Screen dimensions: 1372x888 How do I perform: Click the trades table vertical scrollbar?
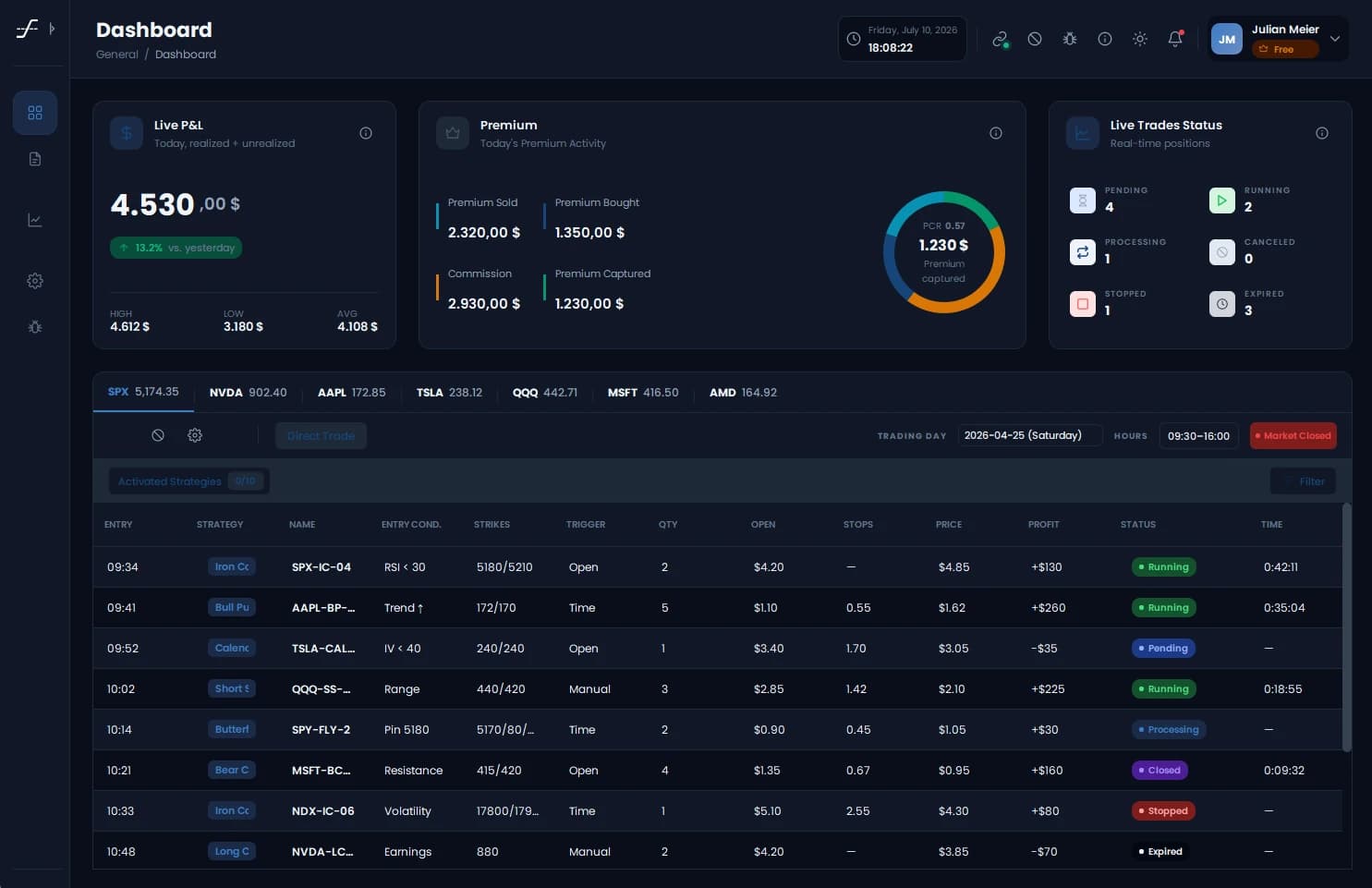click(1346, 626)
